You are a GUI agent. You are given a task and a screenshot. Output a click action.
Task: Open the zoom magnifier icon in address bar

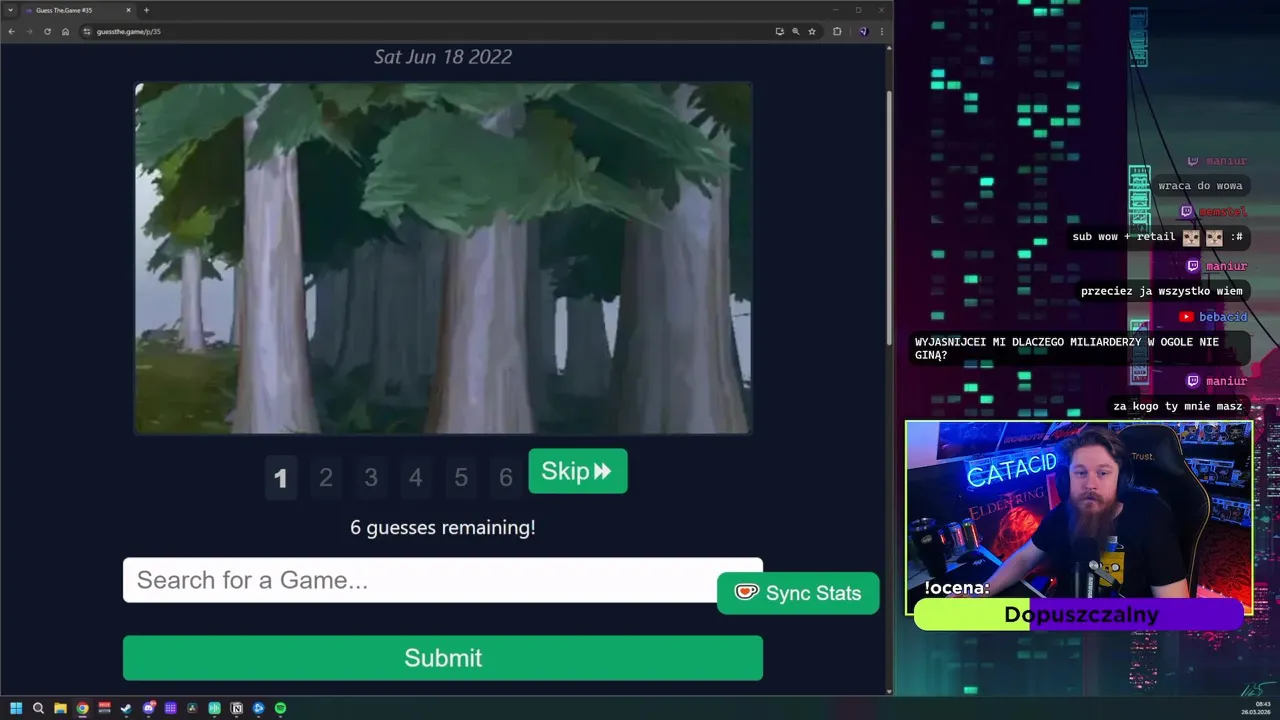(x=796, y=31)
